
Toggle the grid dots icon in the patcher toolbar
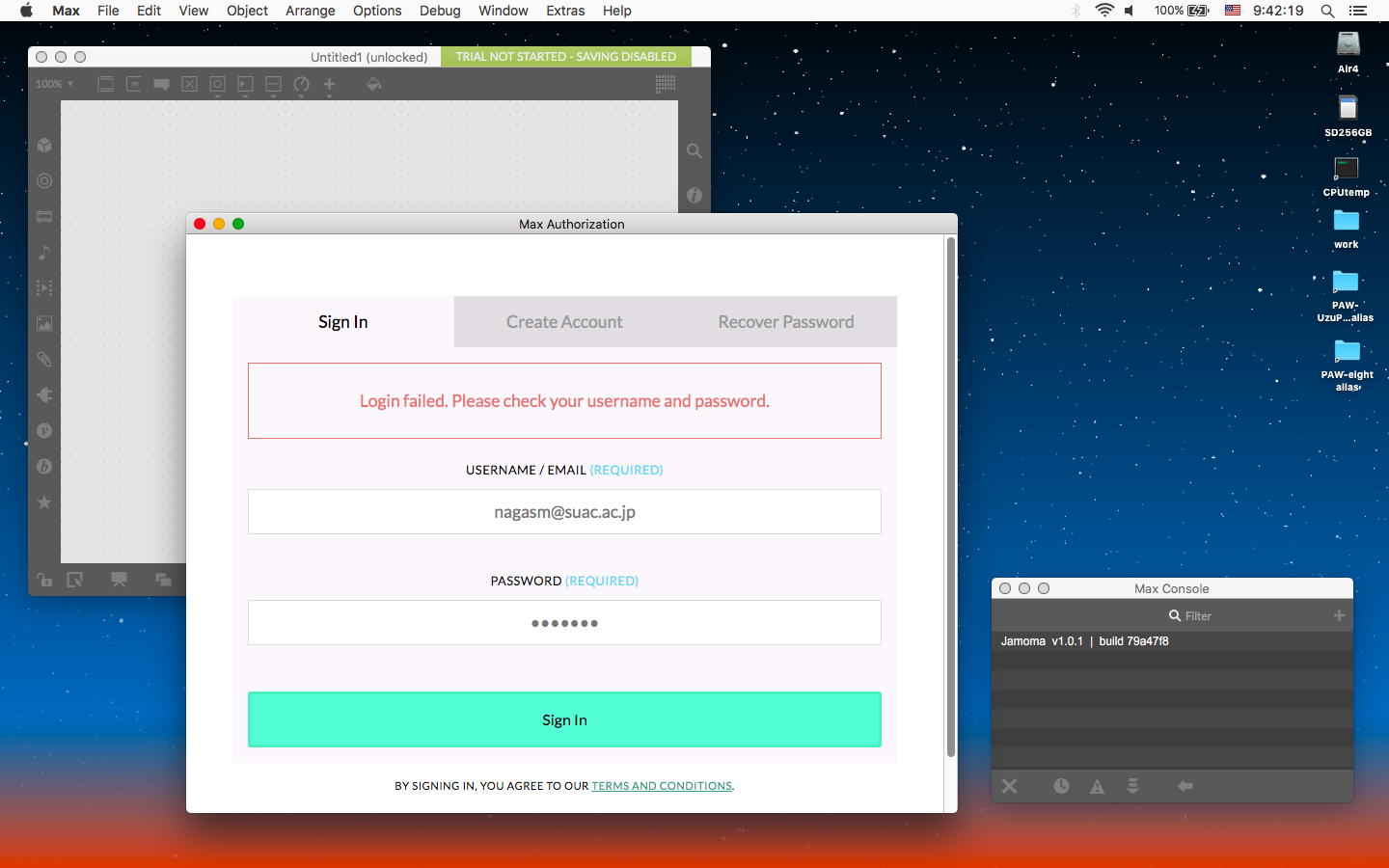666,84
